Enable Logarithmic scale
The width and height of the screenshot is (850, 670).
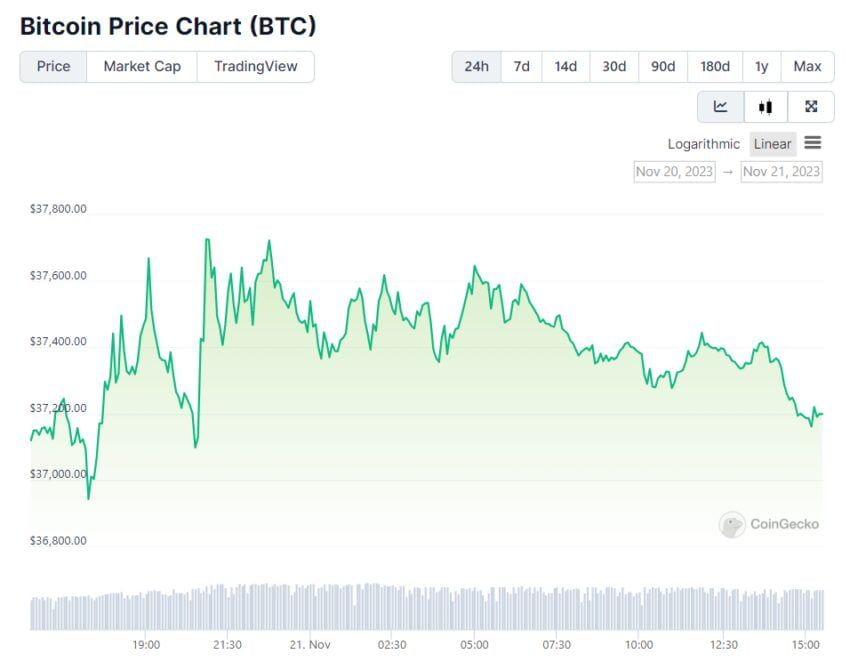pyautogui.click(x=704, y=144)
